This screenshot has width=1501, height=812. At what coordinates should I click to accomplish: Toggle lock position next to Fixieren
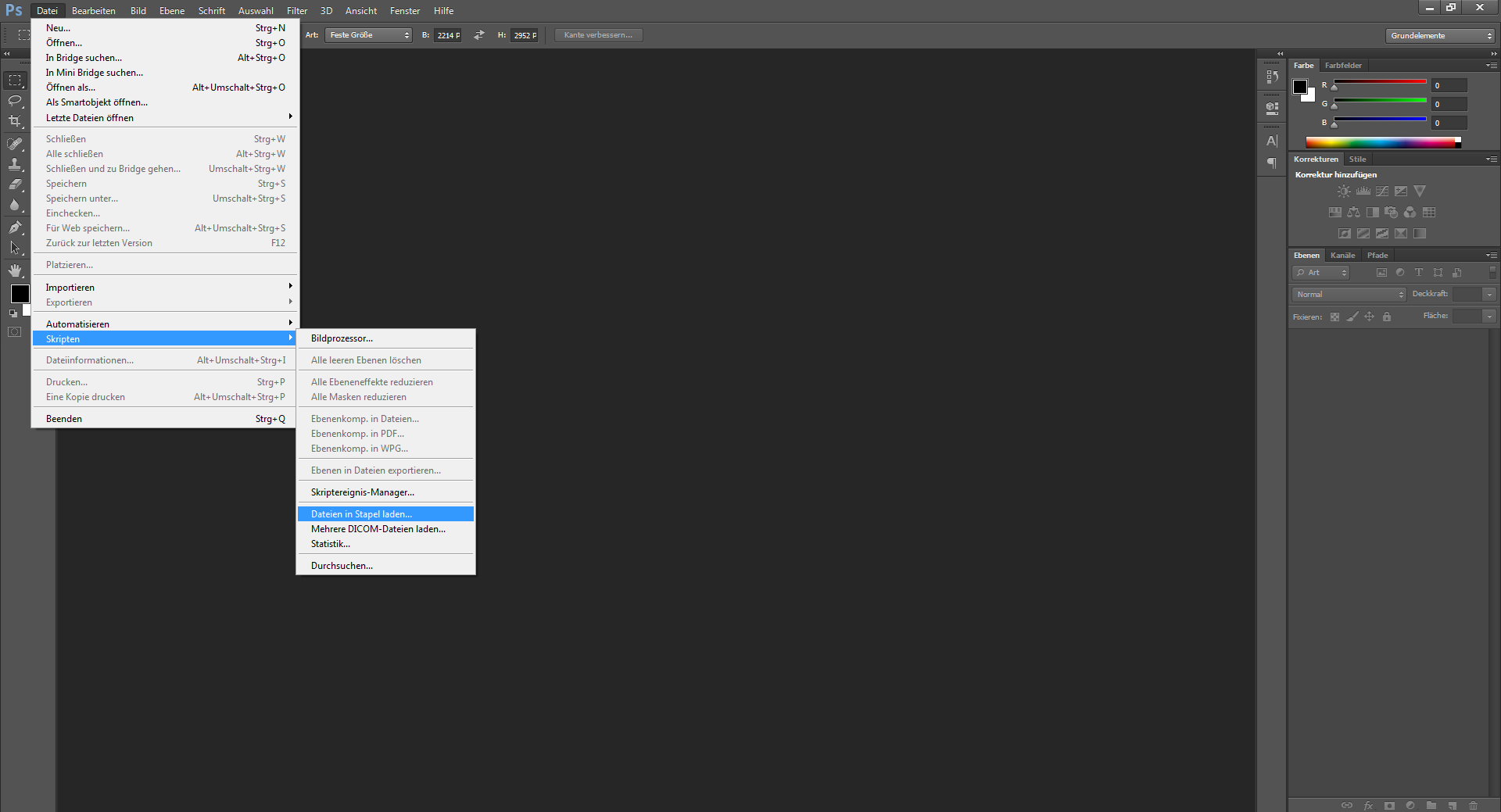click(1369, 317)
